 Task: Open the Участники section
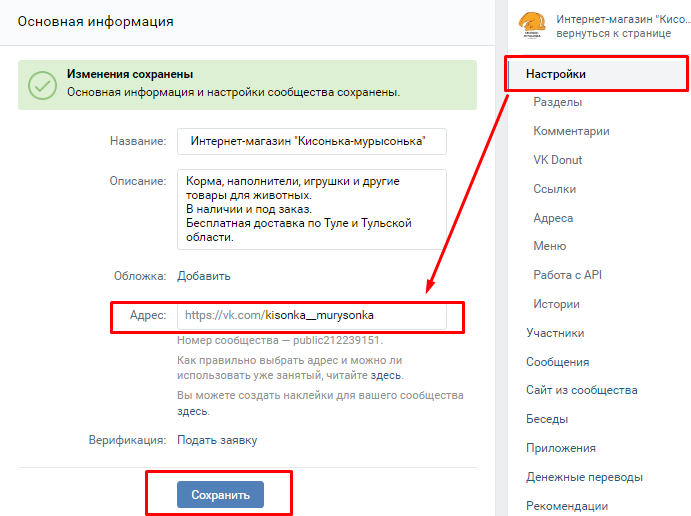pyautogui.click(x=555, y=333)
